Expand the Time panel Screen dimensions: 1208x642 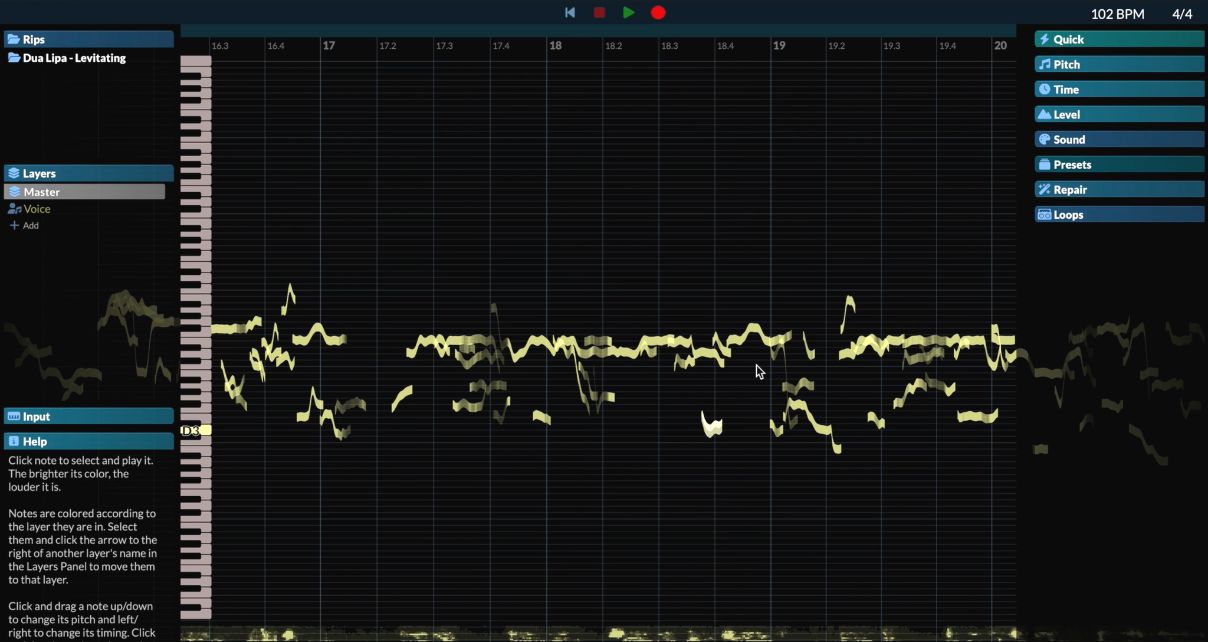[x=1118, y=89]
